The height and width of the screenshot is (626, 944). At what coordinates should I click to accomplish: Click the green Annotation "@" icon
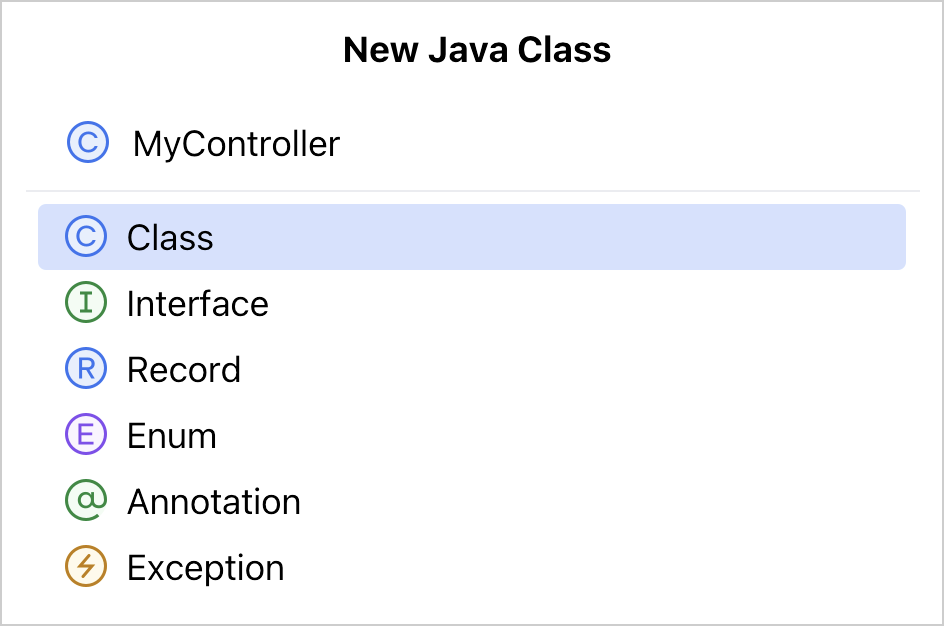click(x=85, y=501)
